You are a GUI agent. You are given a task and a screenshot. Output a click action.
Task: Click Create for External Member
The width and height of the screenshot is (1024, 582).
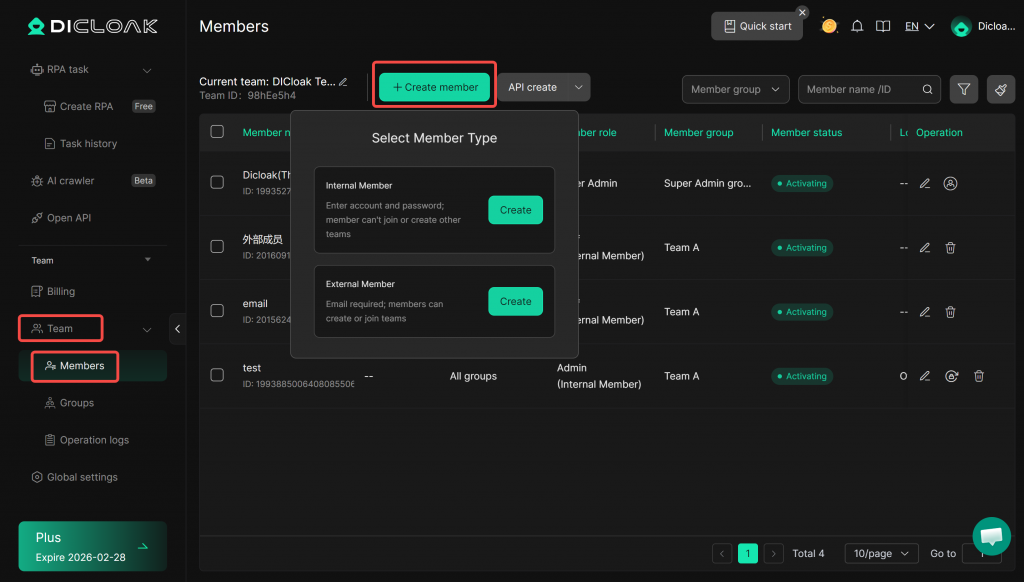point(515,301)
